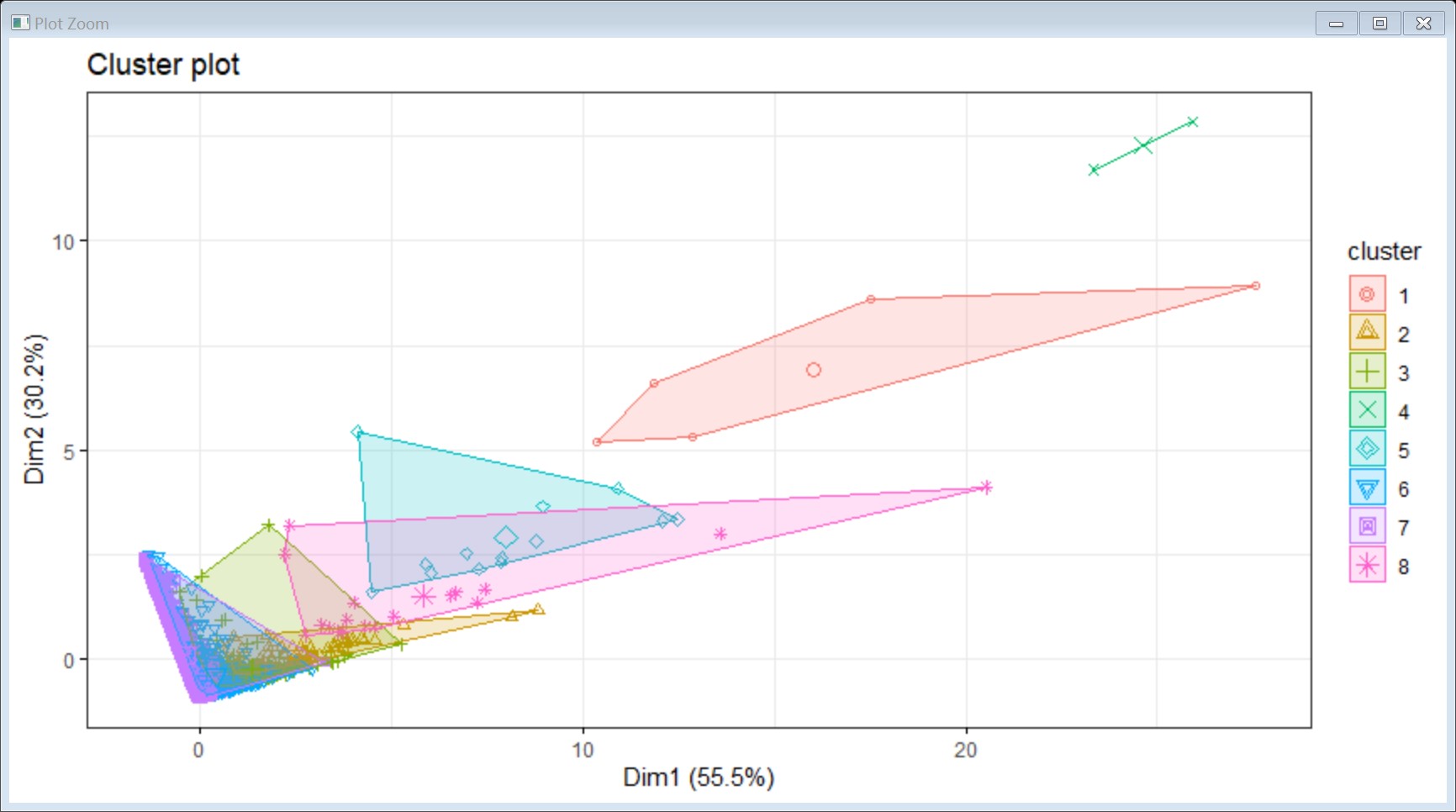Click the cluster 8 legend asterisk icon
The image size is (1456, 812).
(1367, 565)
